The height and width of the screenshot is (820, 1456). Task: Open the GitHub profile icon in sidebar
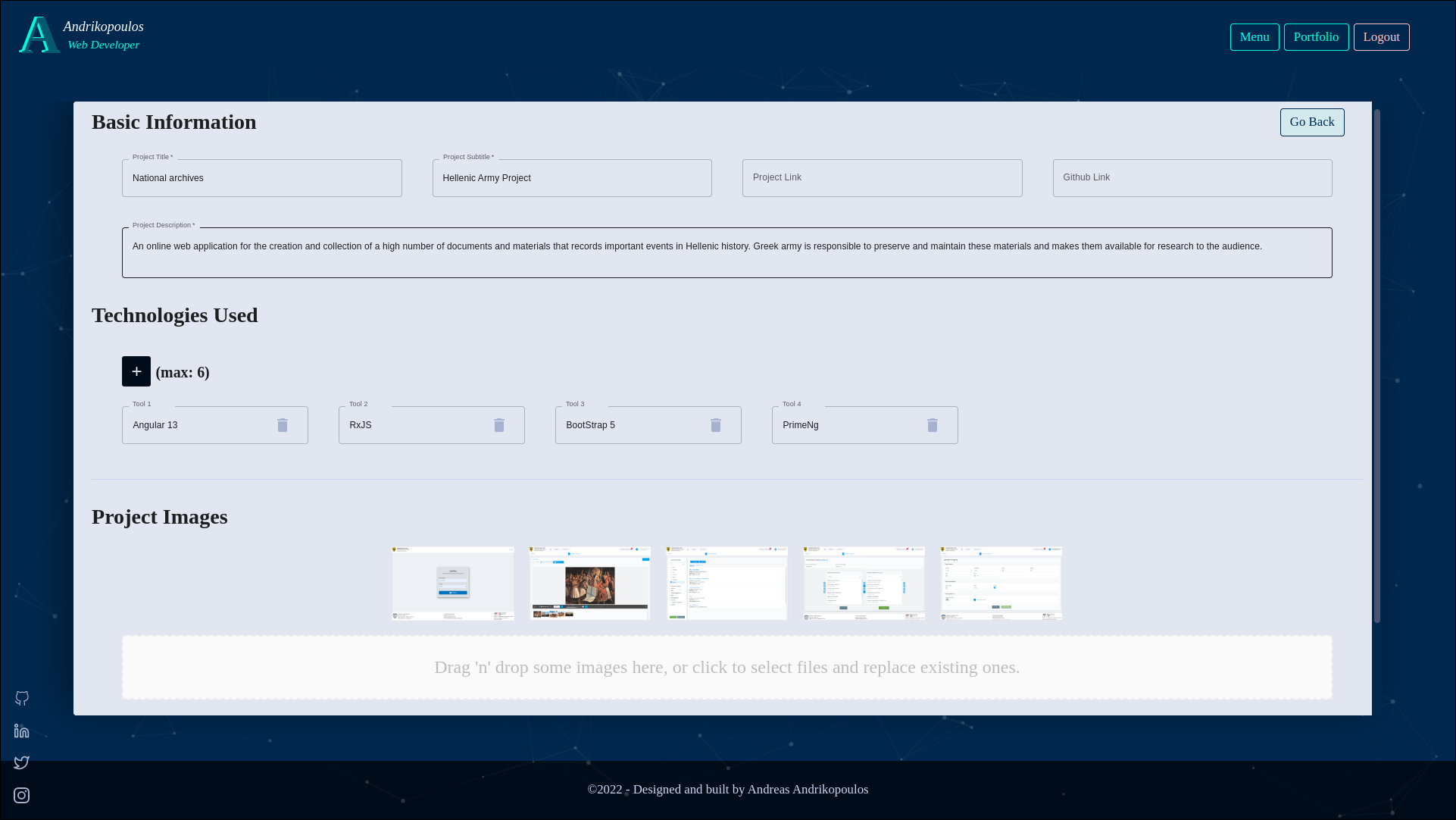(22, 698)
